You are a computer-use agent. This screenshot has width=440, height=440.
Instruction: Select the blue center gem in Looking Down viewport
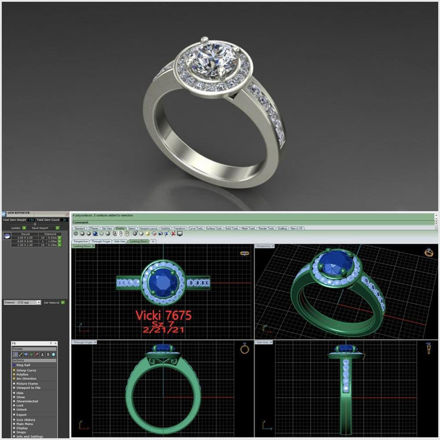click(163, 283)
